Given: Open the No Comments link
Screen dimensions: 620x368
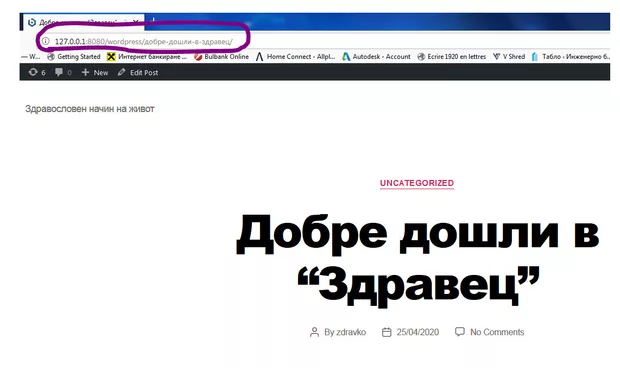Looking at the screenshot, I should pos(497,332).
